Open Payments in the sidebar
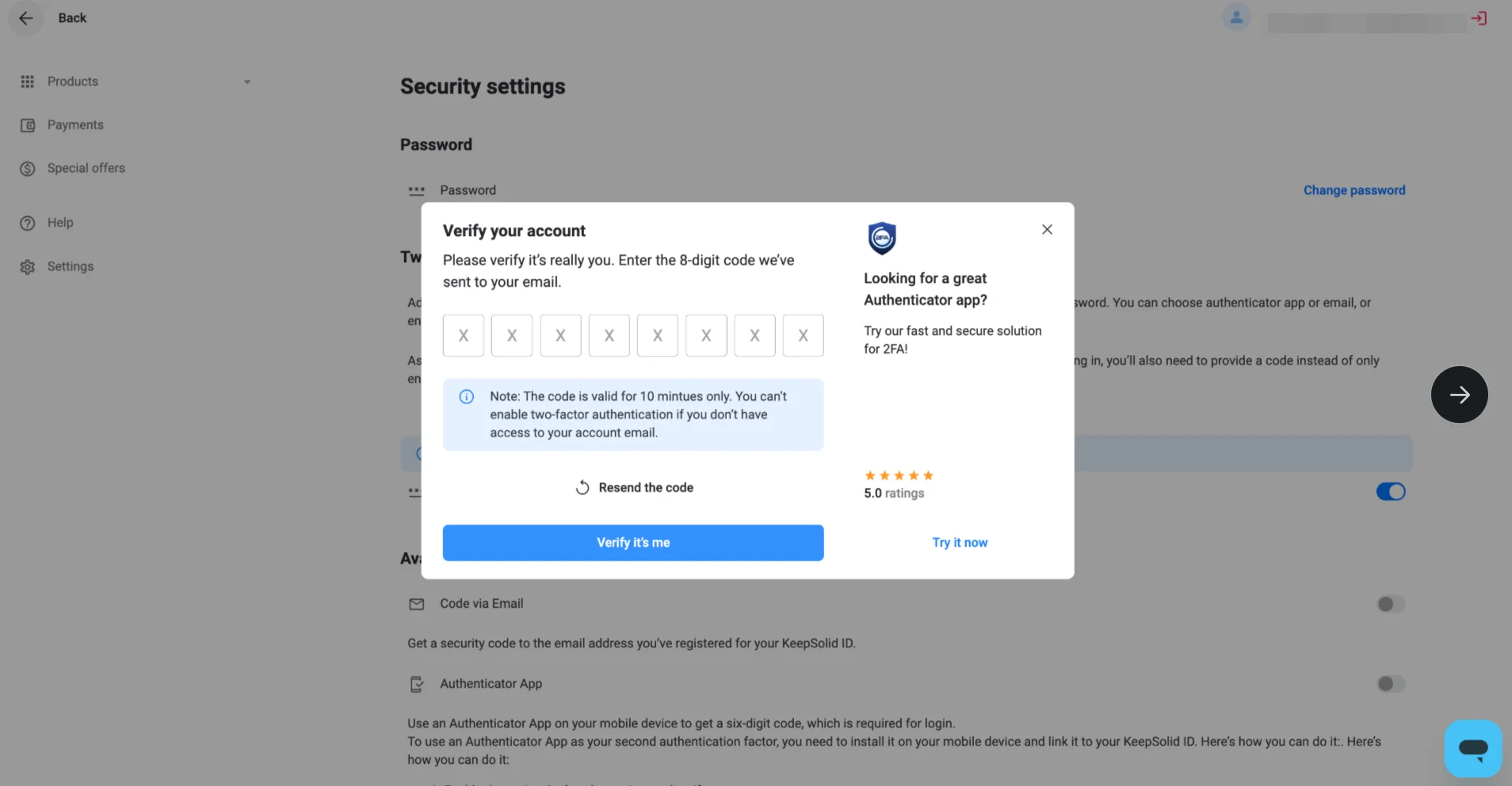 click(74, 125)
